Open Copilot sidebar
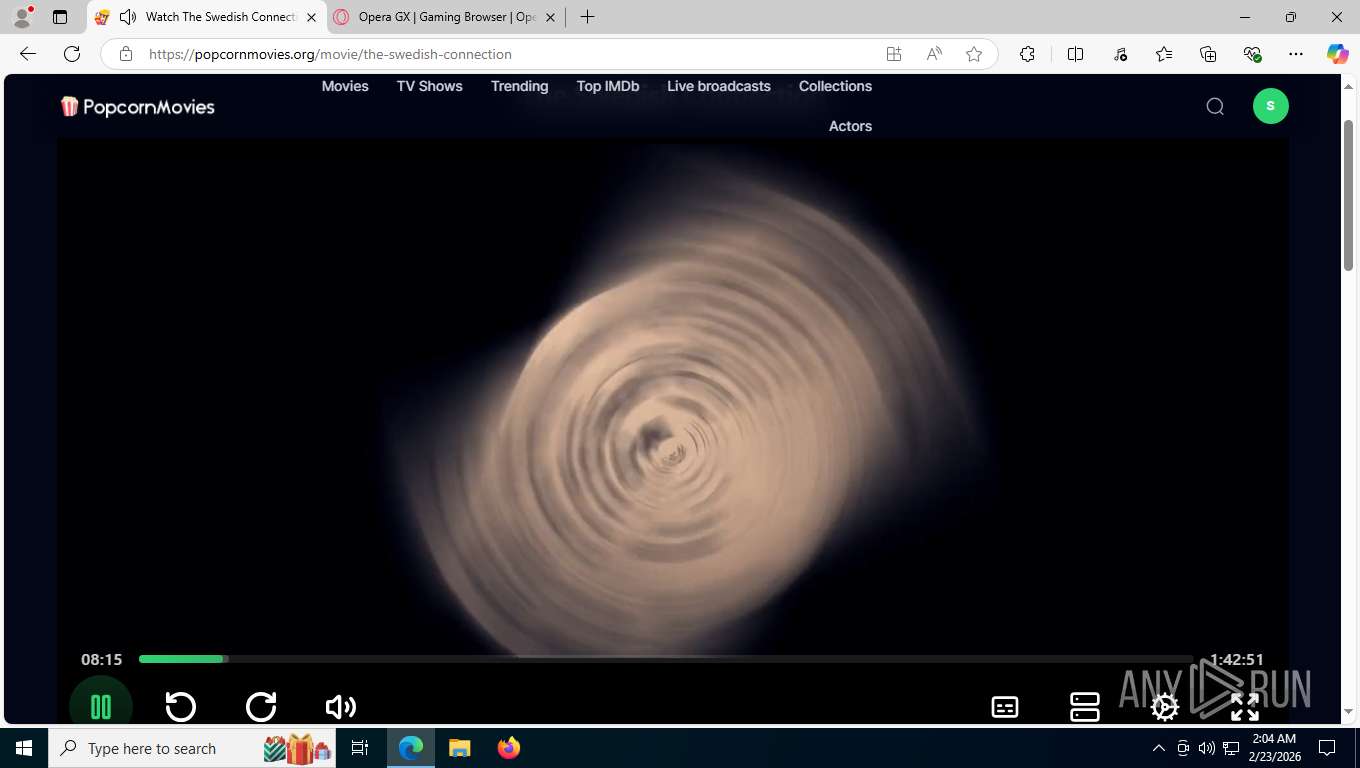The image size is (1360, 768). tap(1338, 54)
